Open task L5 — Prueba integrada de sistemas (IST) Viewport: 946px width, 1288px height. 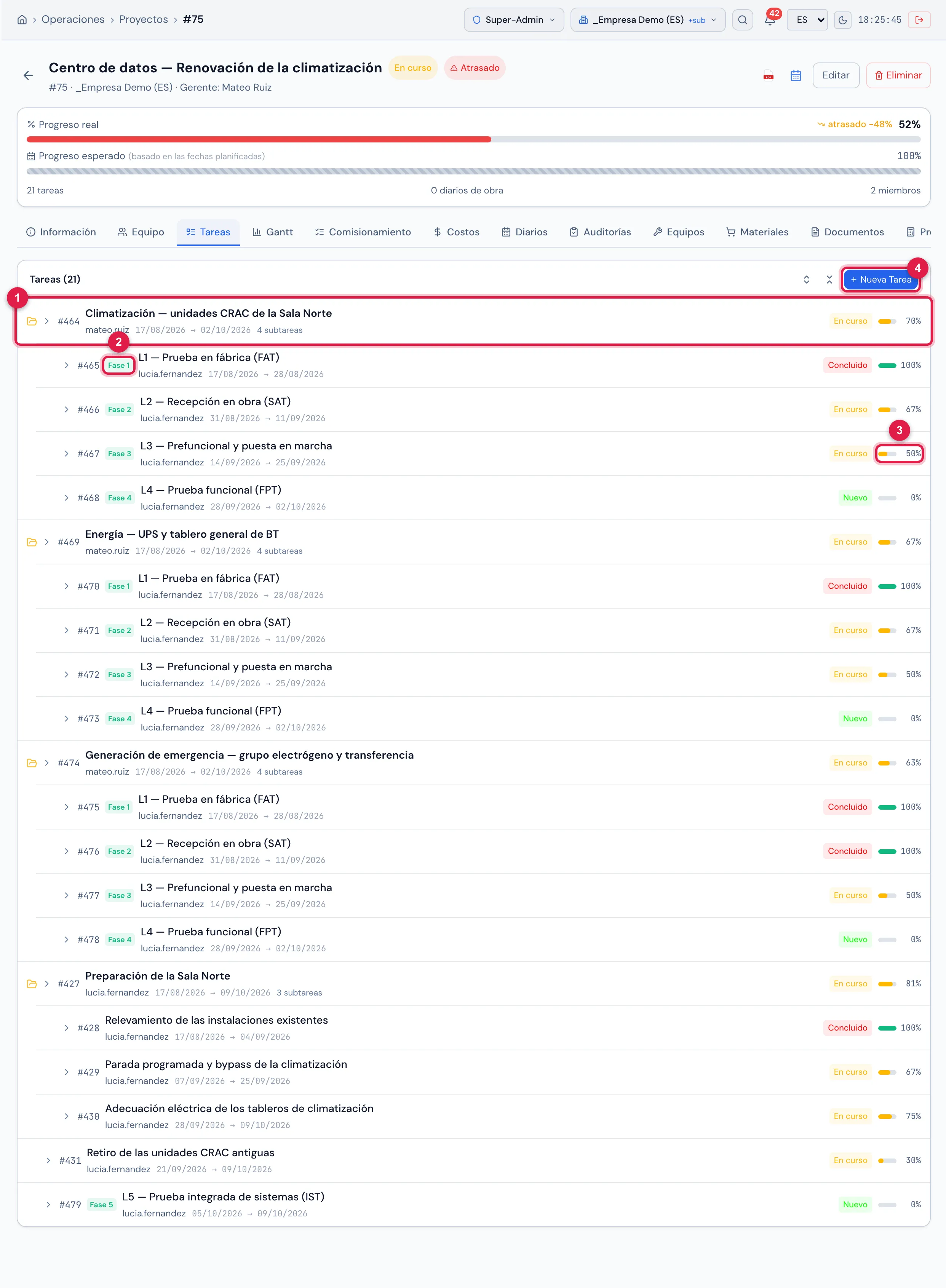pyautogui.click(x=223, y=1197)
